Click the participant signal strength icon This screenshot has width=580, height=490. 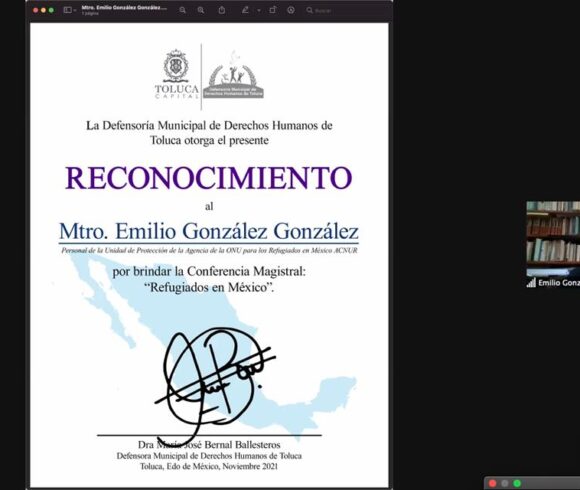(x=531, y=283)
